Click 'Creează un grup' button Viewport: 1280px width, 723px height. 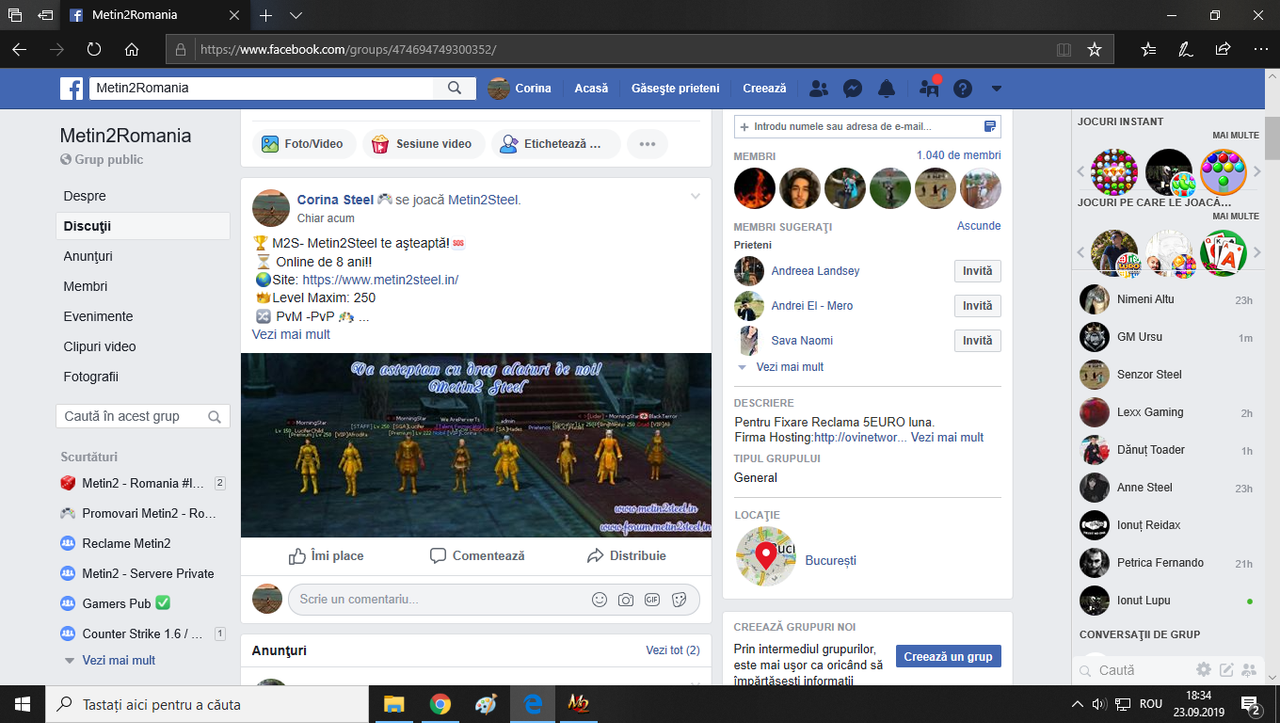pos(948,657)
